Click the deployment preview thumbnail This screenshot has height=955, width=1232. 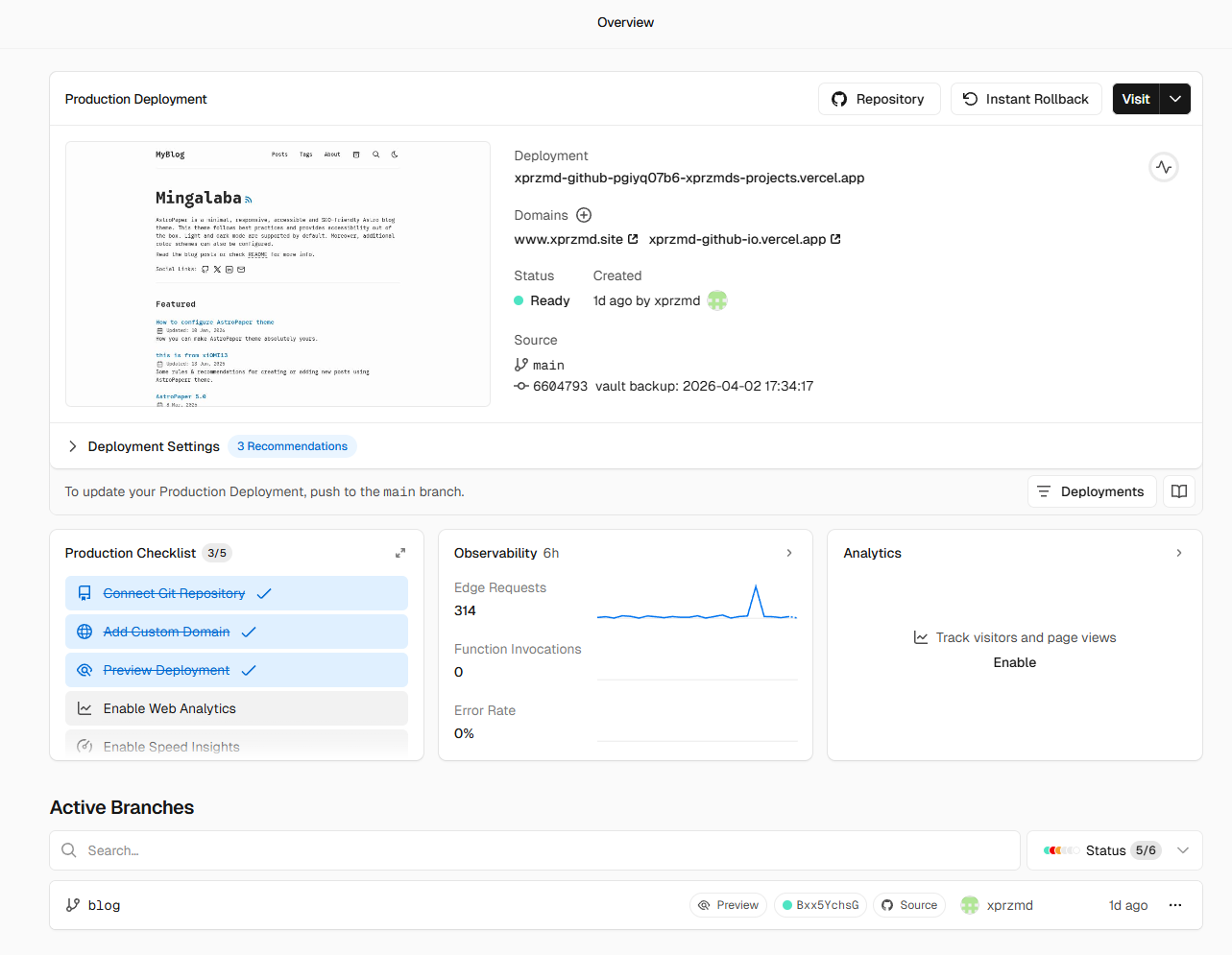(278, 275)
